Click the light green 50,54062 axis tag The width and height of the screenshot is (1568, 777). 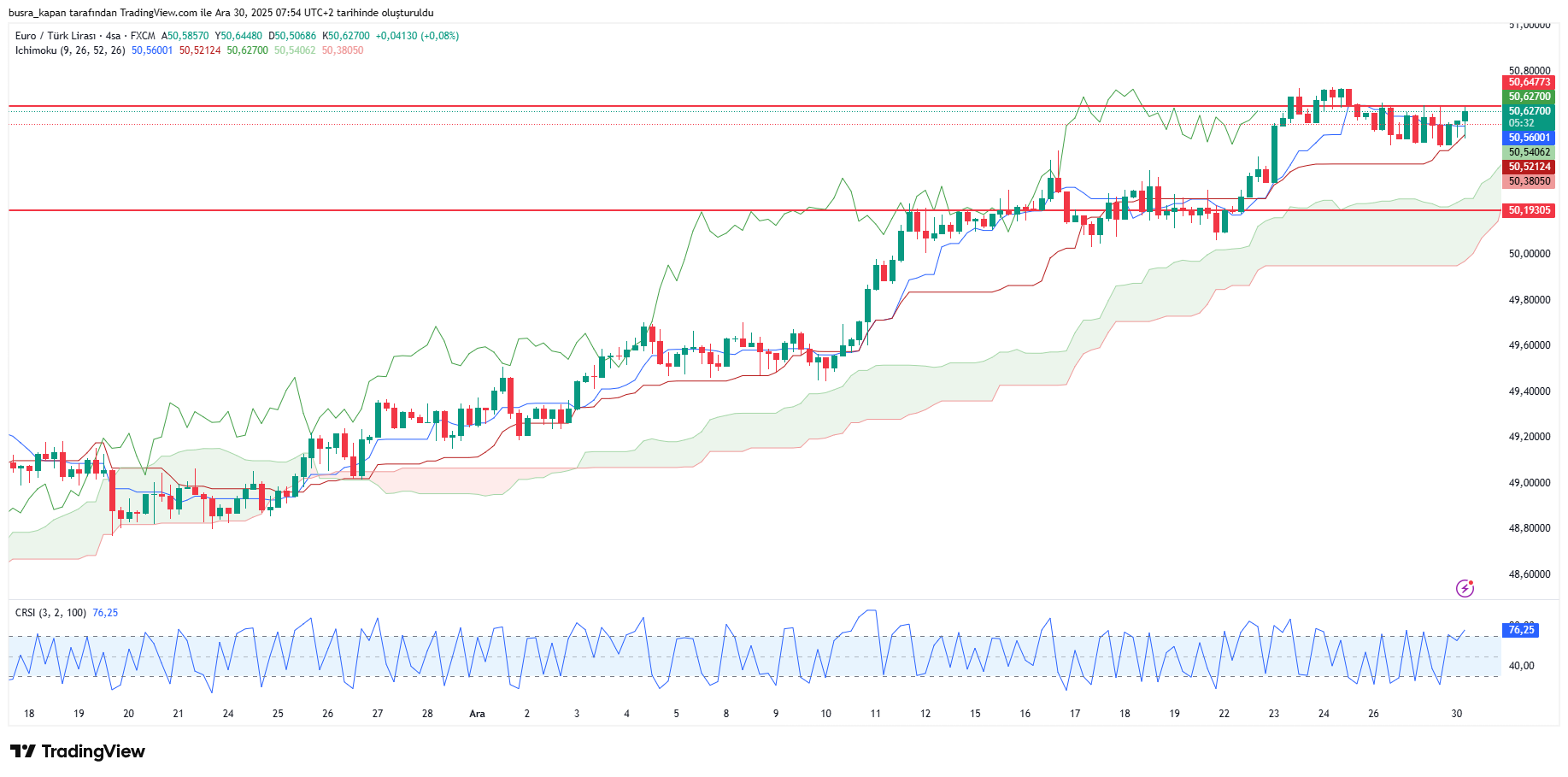[x=1528, y=152]
